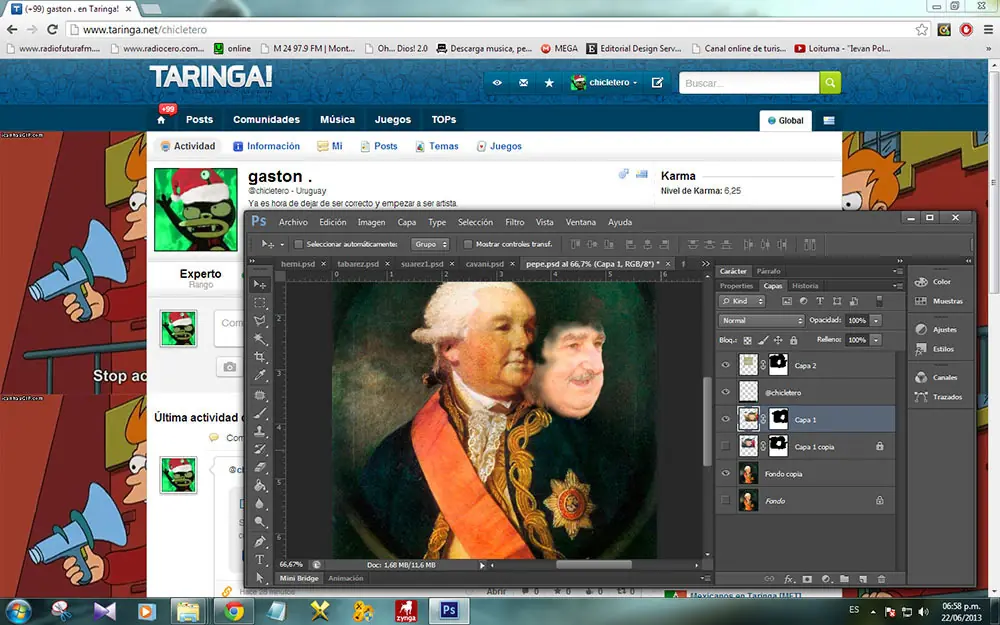Select the Horizontal Type tool
Screen dimensions: 1000x625
[x=260, y=560]
